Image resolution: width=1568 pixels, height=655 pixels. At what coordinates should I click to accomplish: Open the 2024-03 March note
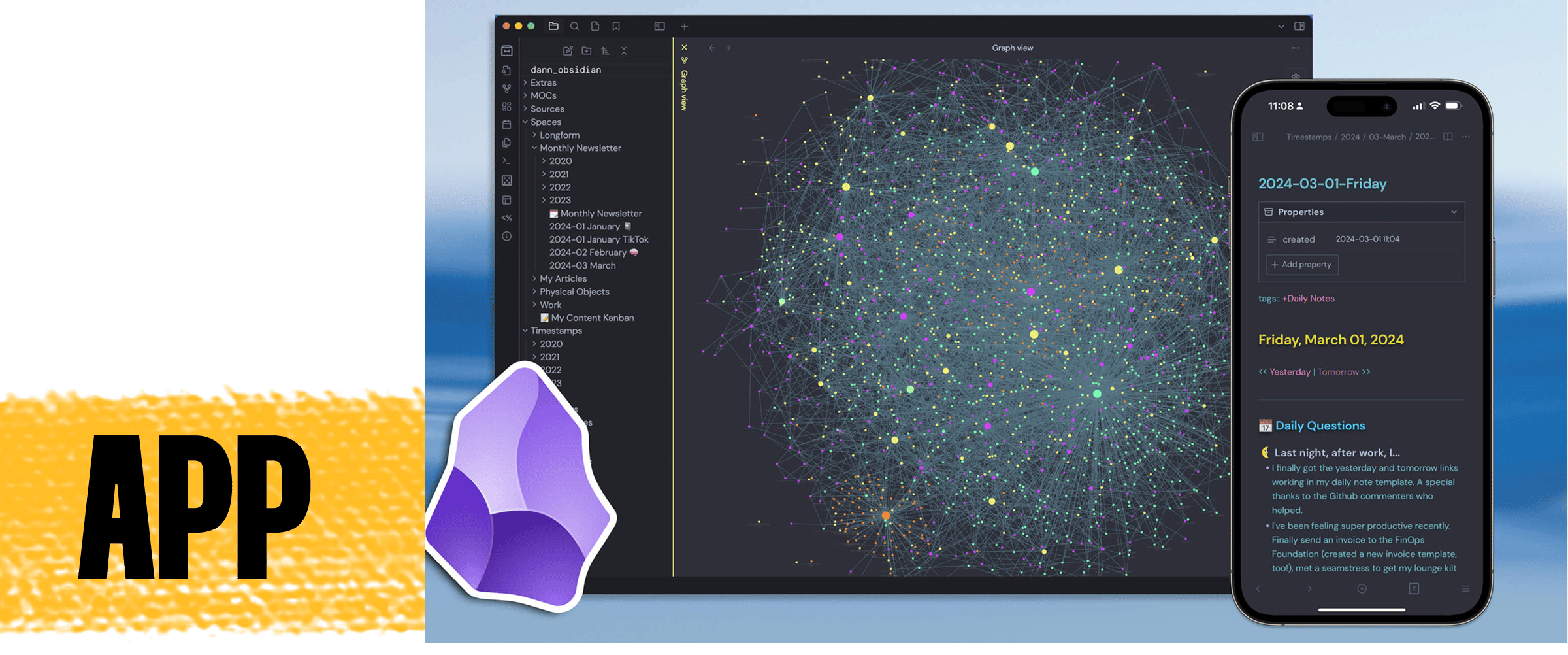pyautogui.click(x=582, y=266)
